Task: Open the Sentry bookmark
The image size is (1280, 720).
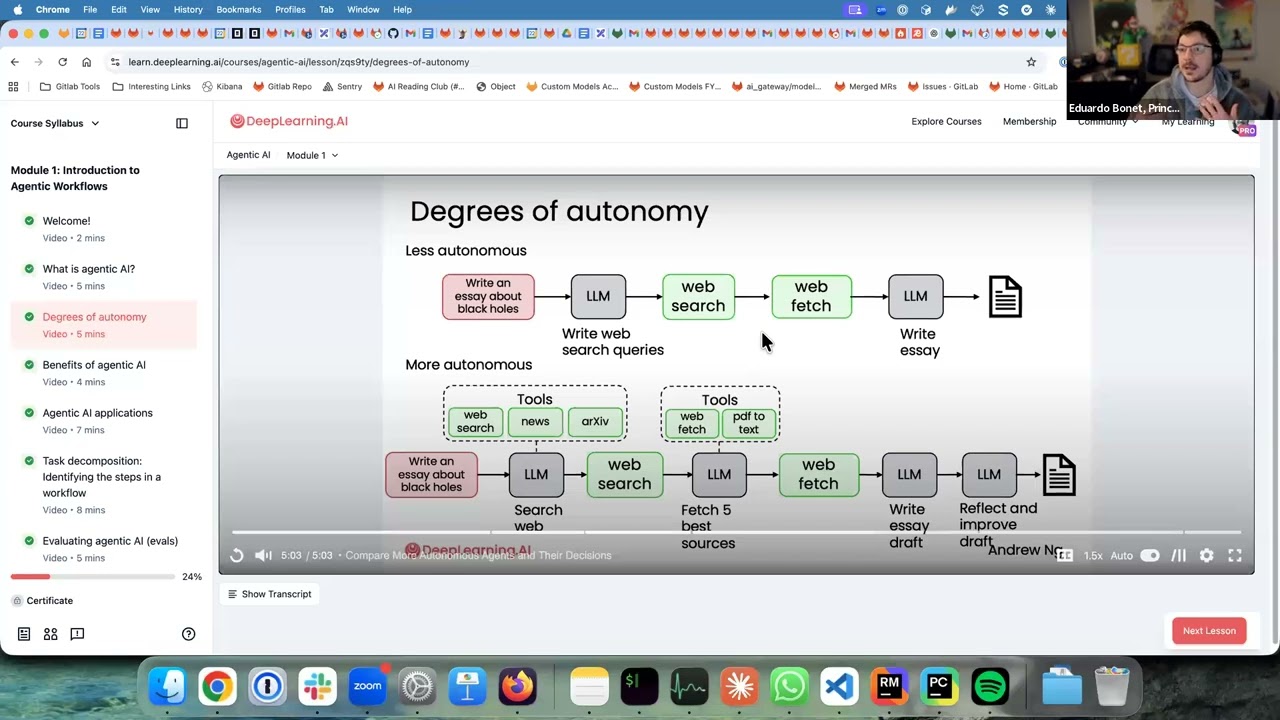Action: point(342,87)
